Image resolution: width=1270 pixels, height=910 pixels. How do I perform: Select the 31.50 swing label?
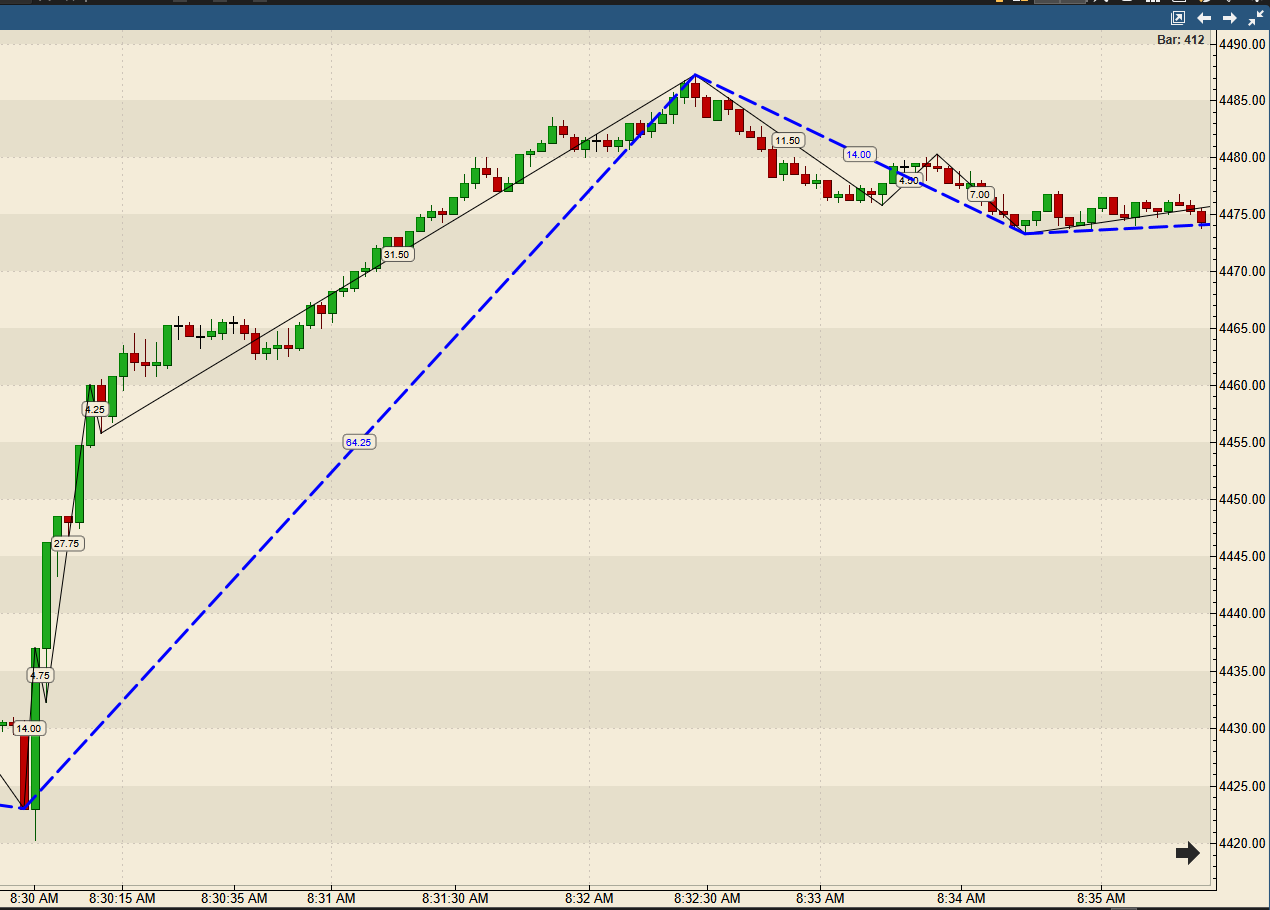pos(397,254)
